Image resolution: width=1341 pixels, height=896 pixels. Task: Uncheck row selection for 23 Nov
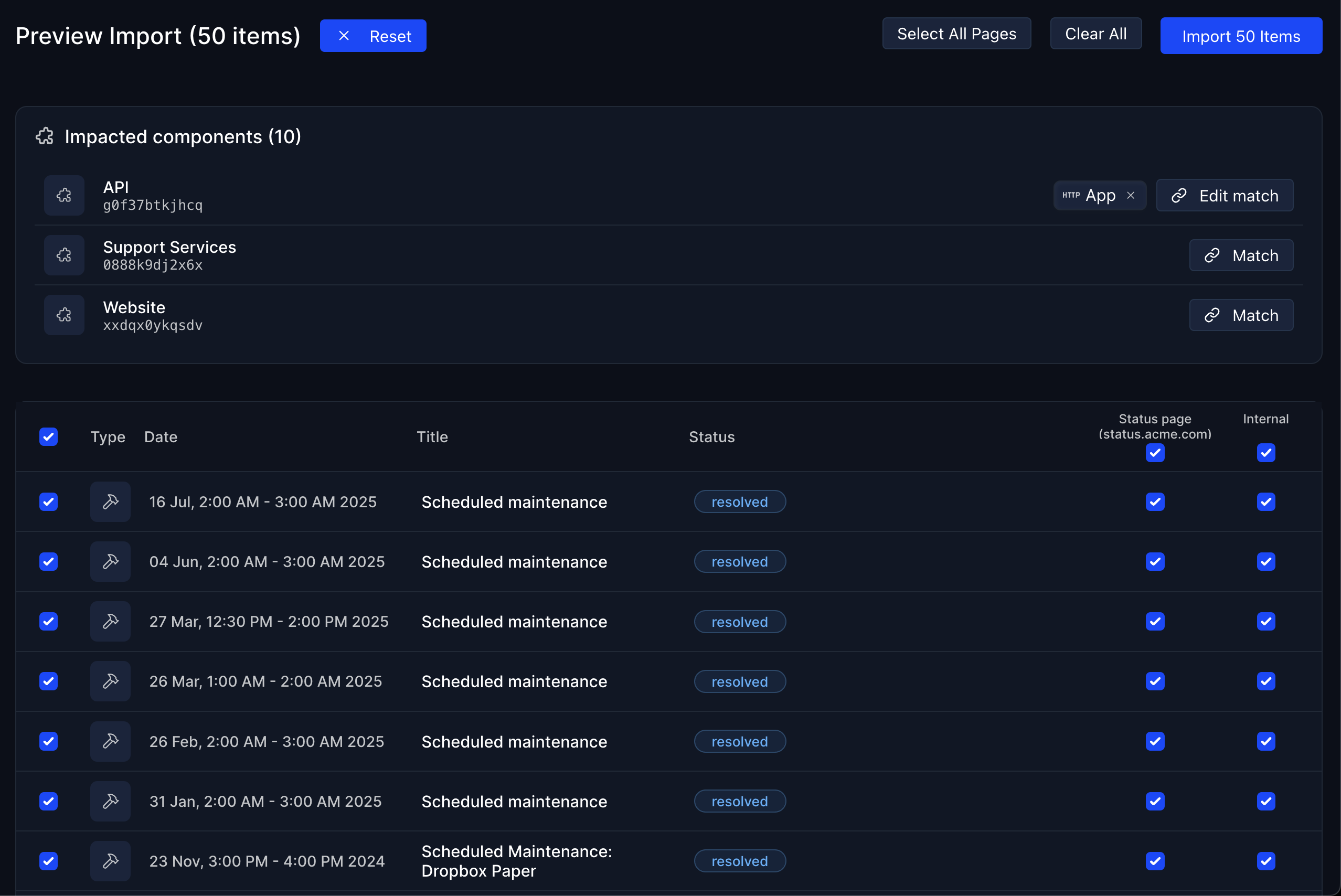[x=49, y=860]
